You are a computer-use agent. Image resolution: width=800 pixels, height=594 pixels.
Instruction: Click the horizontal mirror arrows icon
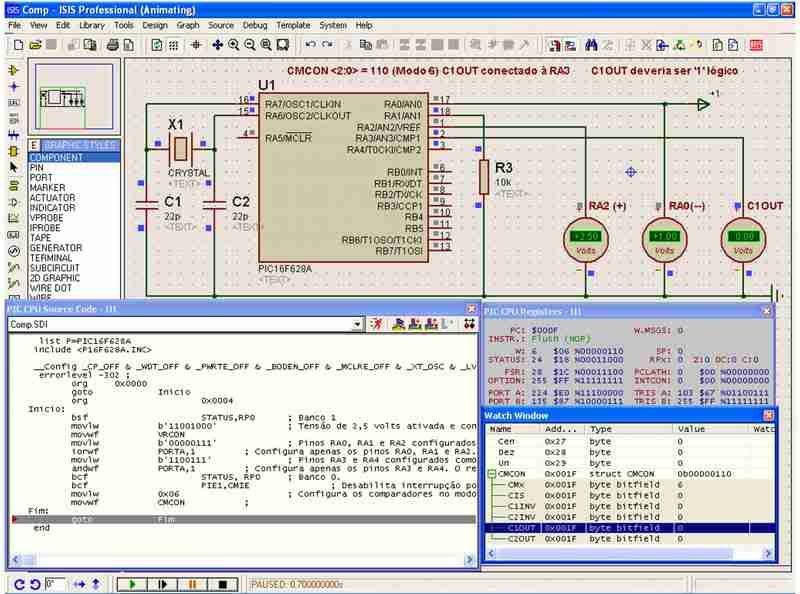pos(79,584)
